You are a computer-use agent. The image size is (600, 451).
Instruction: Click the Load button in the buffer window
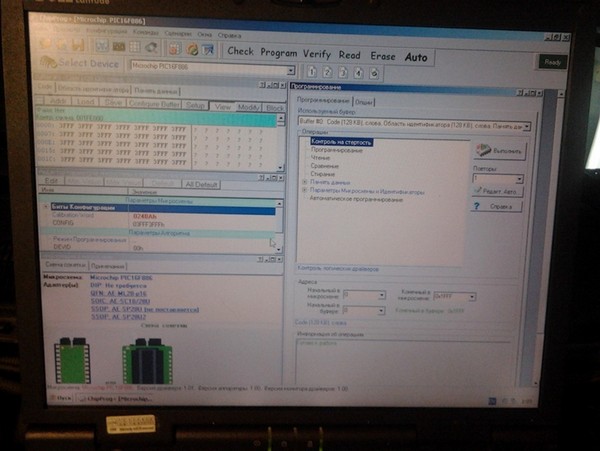point(85,101)
